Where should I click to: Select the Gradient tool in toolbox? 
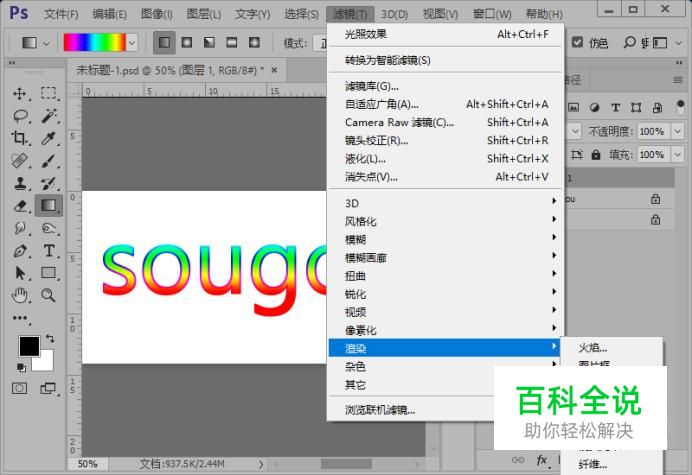(x=49, y=206)
